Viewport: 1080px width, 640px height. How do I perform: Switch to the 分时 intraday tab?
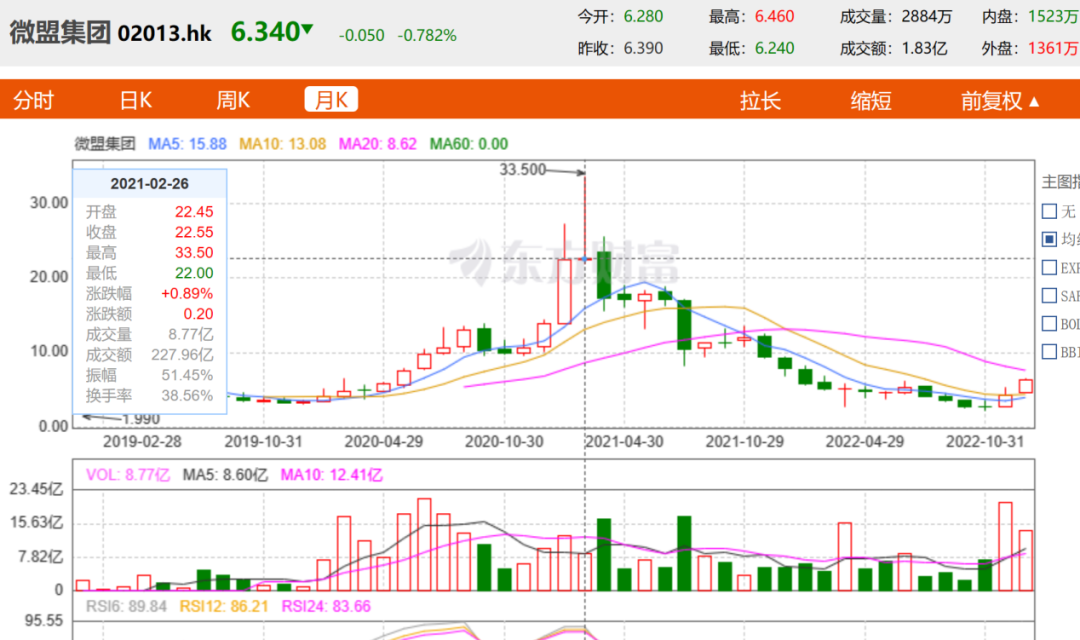pyautogui.click(x=32, y=100)
